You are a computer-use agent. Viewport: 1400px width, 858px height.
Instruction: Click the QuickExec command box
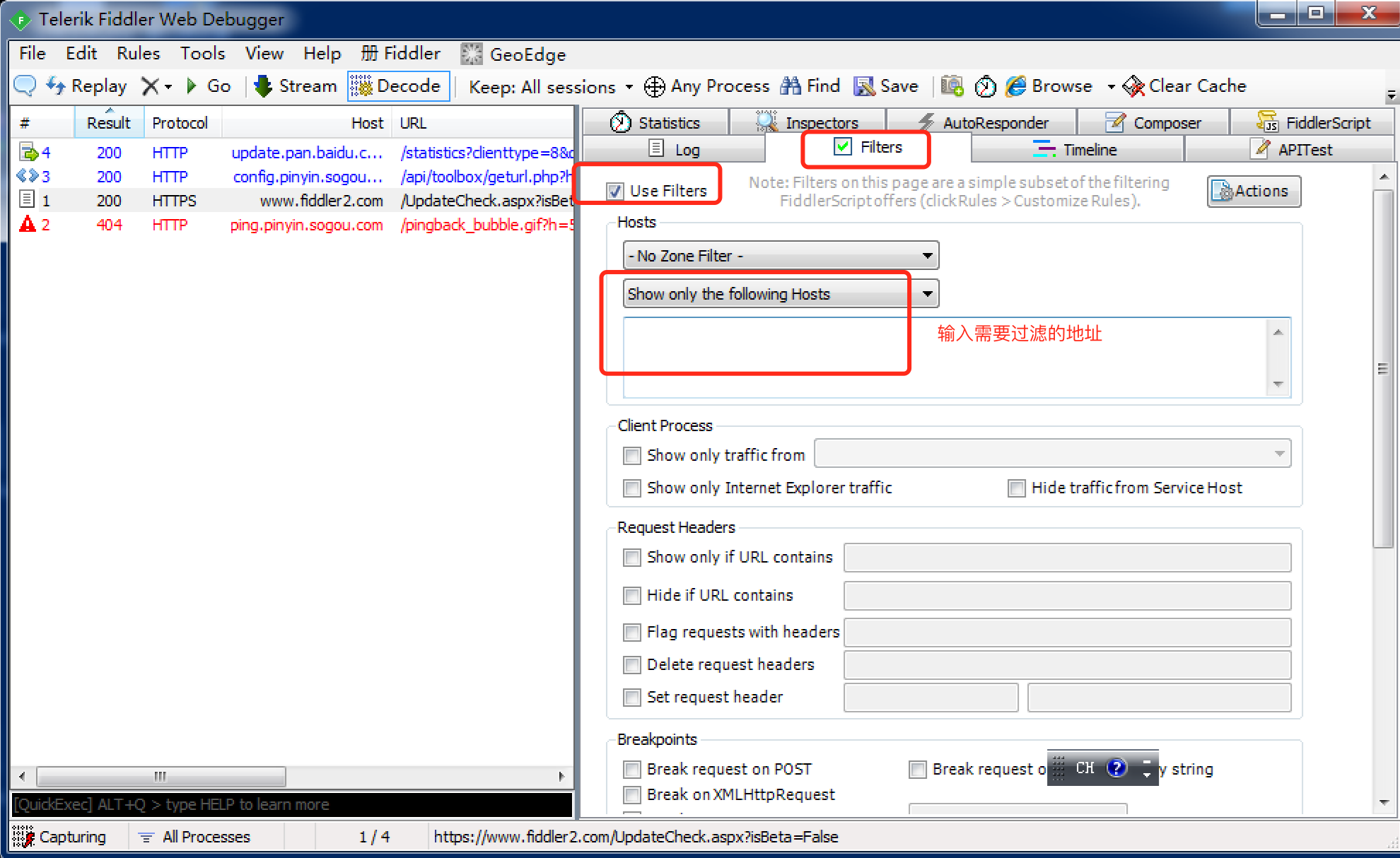(x=291, y=804)
